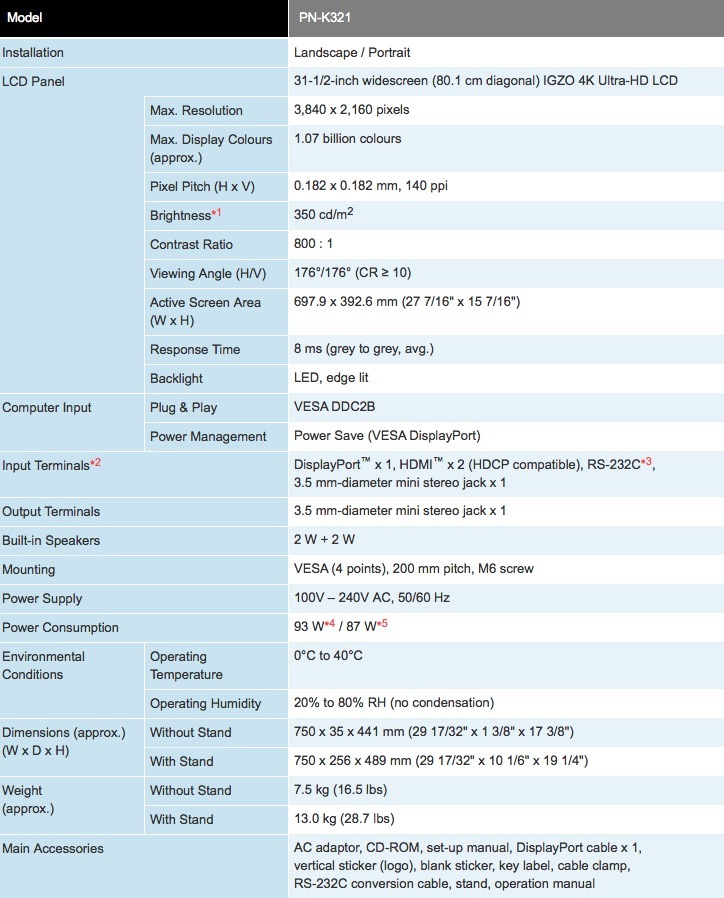Click the 'Max. Display Colours (approx.)' label
Image resolution: width=724 pixels, height=898 pixels.
tap(211, 148)
